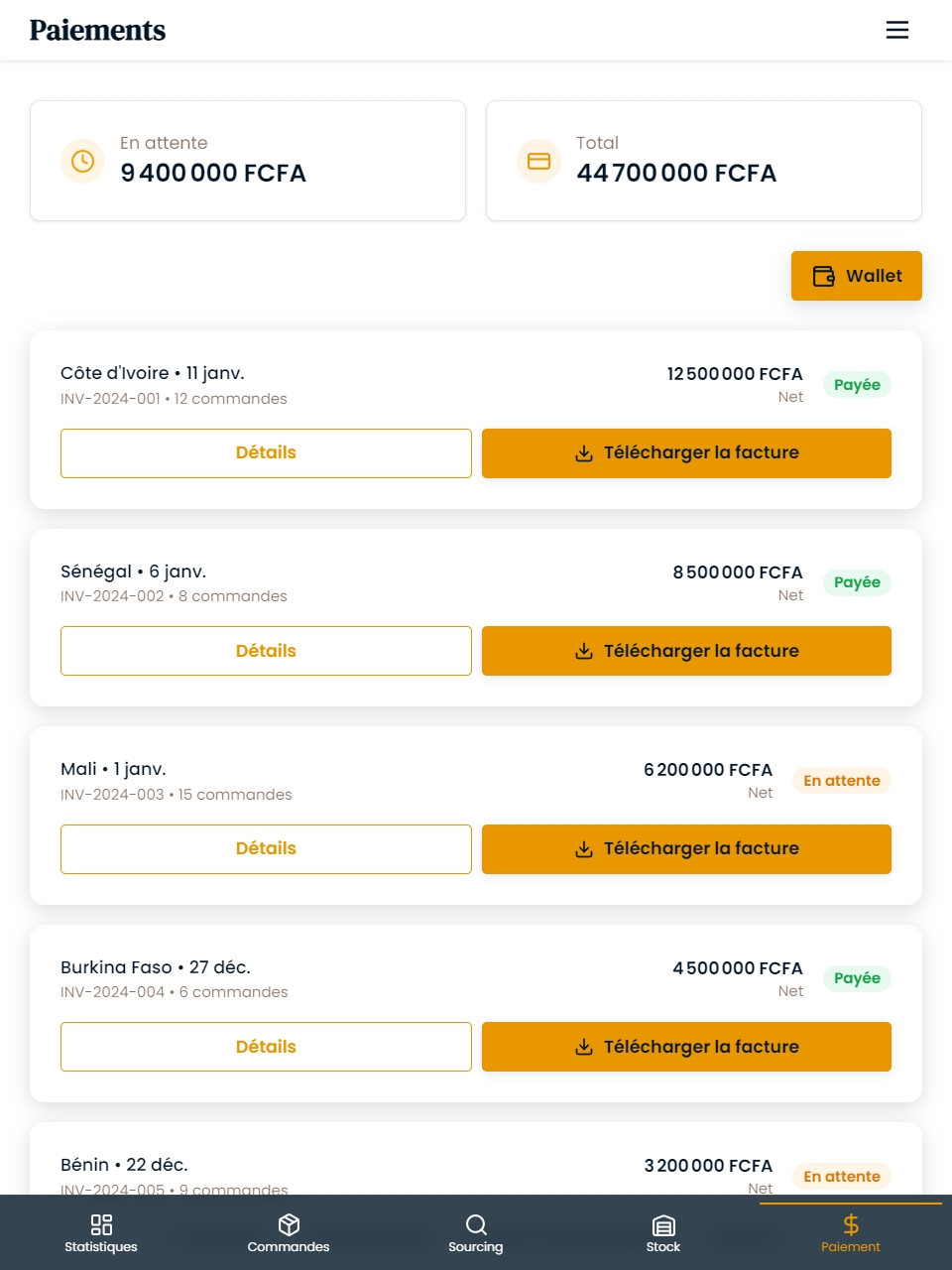
Task: Switch to the Commandes tab
Action: click(289, 1233)
